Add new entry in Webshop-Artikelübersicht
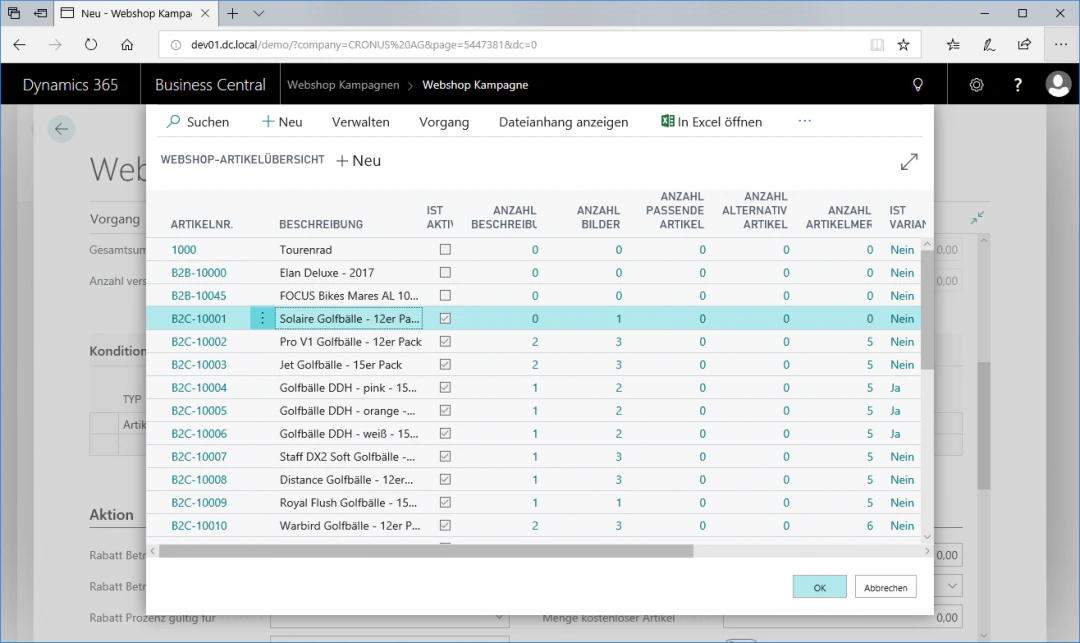The width and height of the screenshot is (1080, 643). [x=358, y=160]
